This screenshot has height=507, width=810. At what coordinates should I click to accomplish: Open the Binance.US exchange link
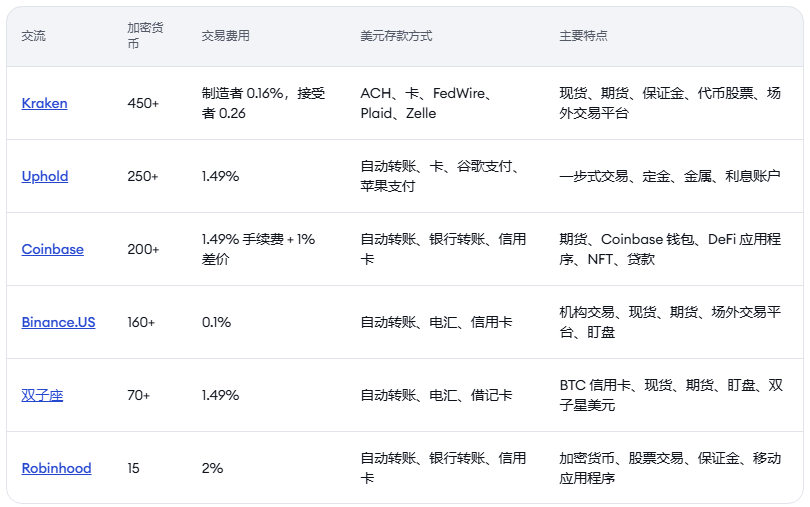point(58,322)
